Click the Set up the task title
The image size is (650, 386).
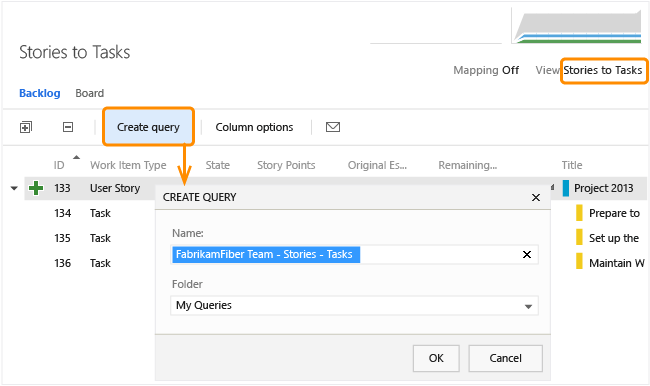click(x=614, y=238)
